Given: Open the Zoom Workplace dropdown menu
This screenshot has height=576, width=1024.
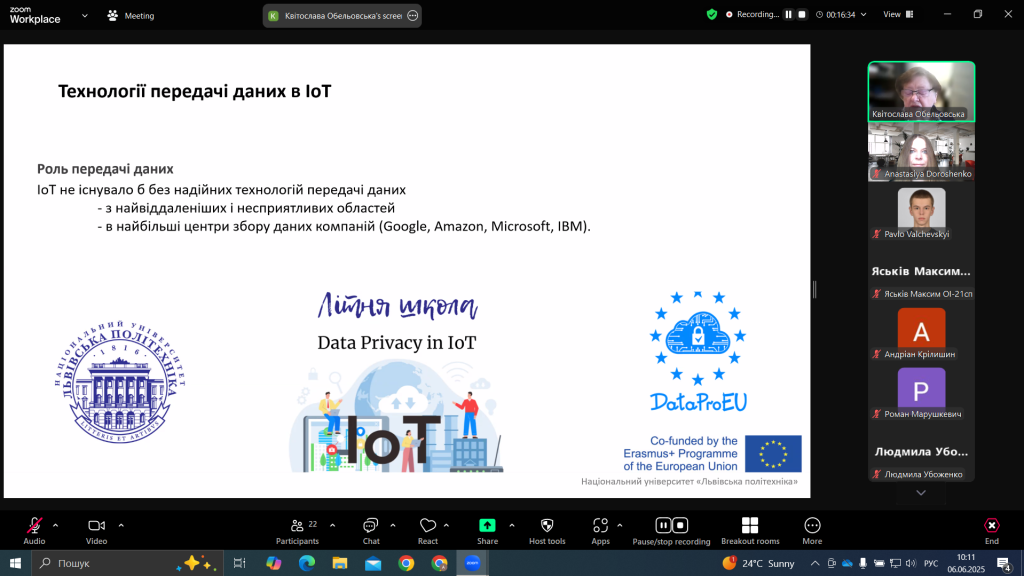Looking at the screenshot, I should click(x=83, y=15).
